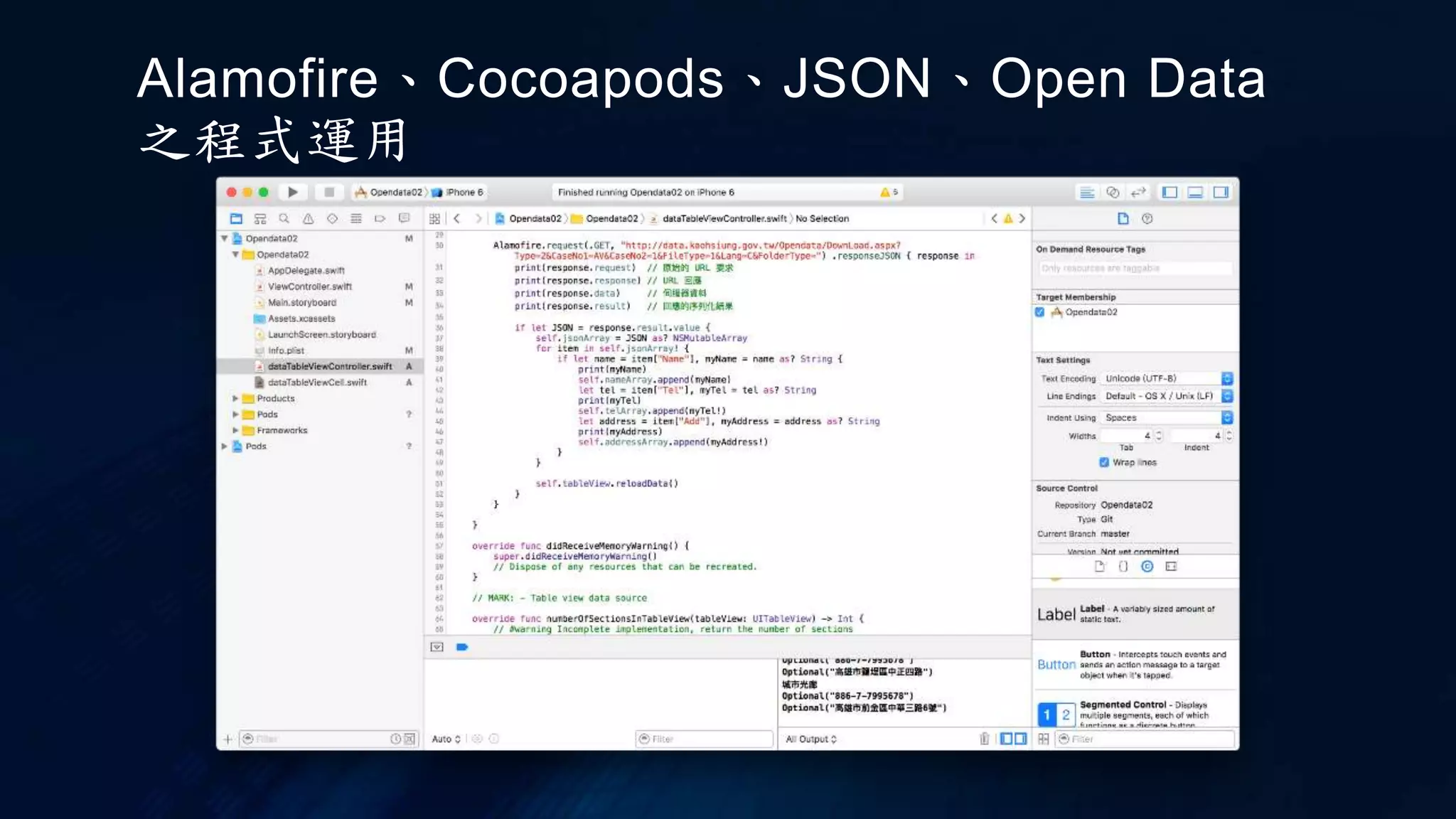
Task: Show the Standard editor
Action: (x=1086, y=192)
